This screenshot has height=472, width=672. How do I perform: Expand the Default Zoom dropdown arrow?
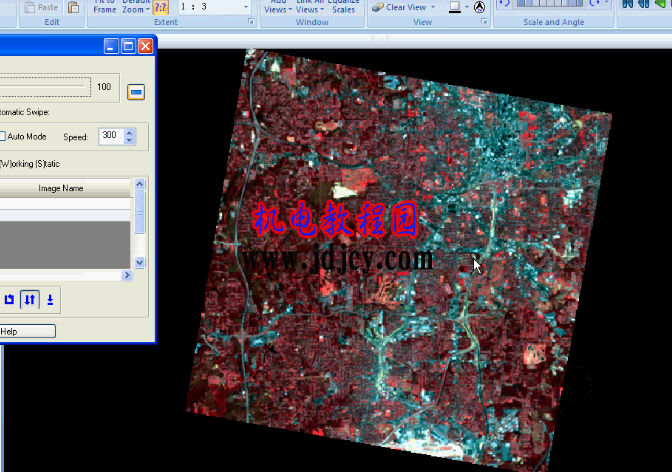[147, 10]
